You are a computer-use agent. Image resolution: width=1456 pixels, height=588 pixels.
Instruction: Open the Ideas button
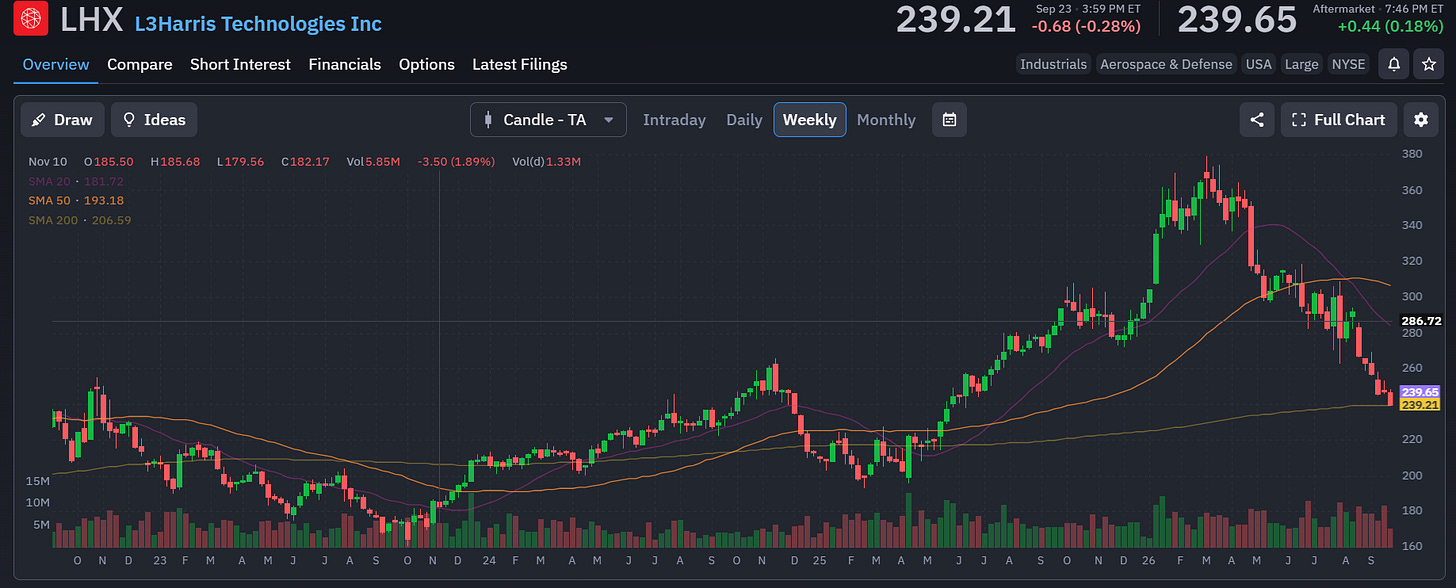tap(154, 120)
